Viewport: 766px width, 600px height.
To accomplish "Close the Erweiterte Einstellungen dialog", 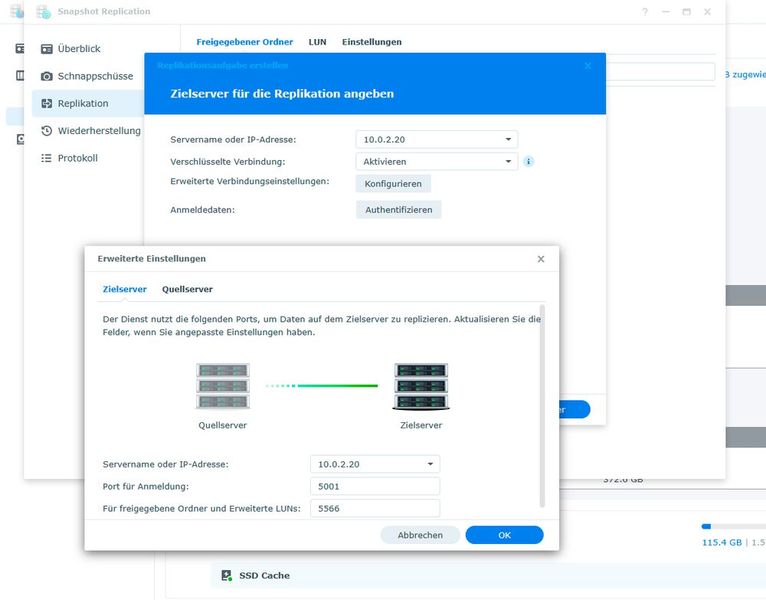I will click(541, 259).
